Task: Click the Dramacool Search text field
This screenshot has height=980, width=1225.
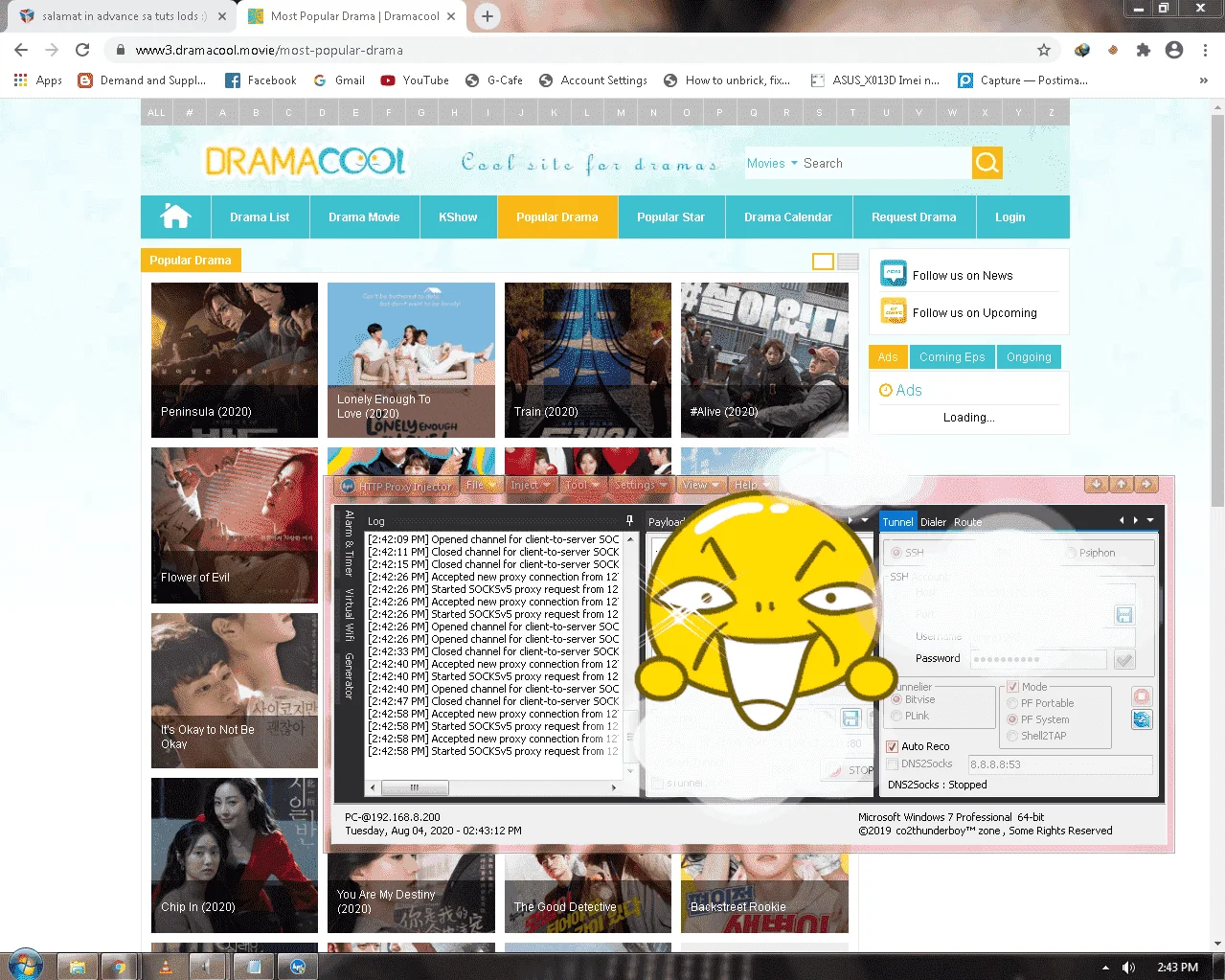Action: click(x=884, y=164)
